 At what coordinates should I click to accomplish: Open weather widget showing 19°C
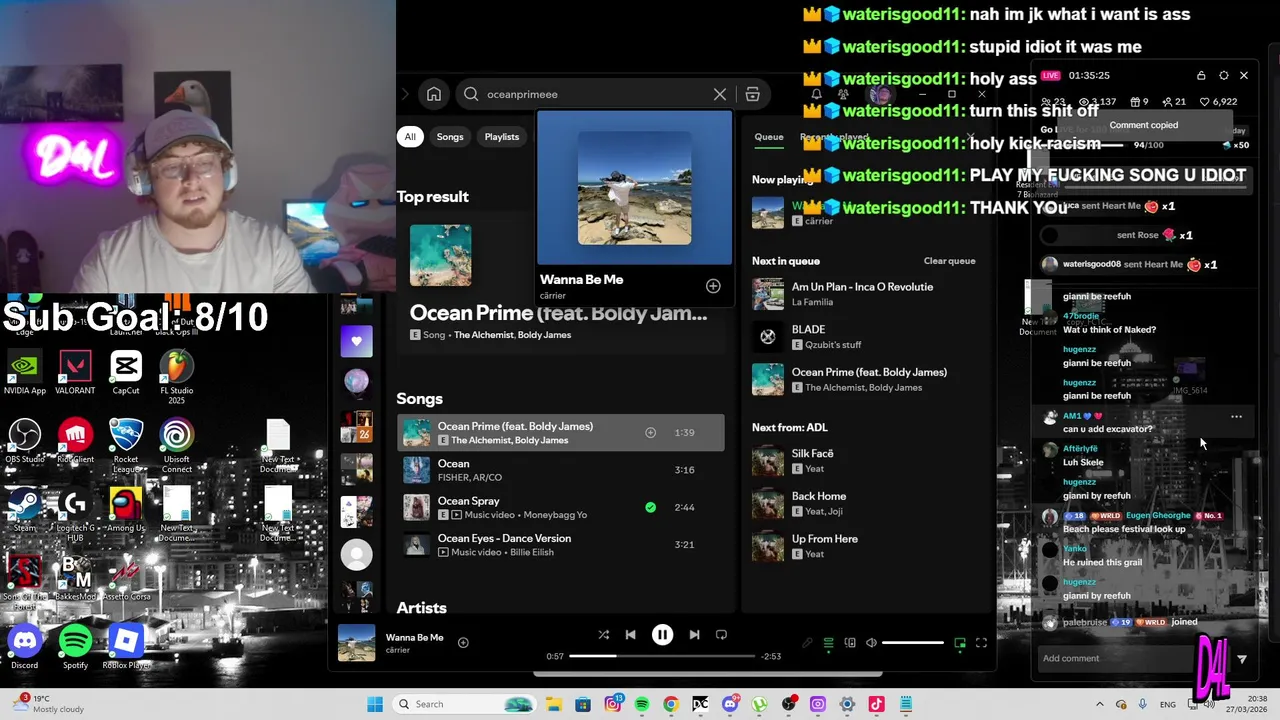click(x=46, y=704)
